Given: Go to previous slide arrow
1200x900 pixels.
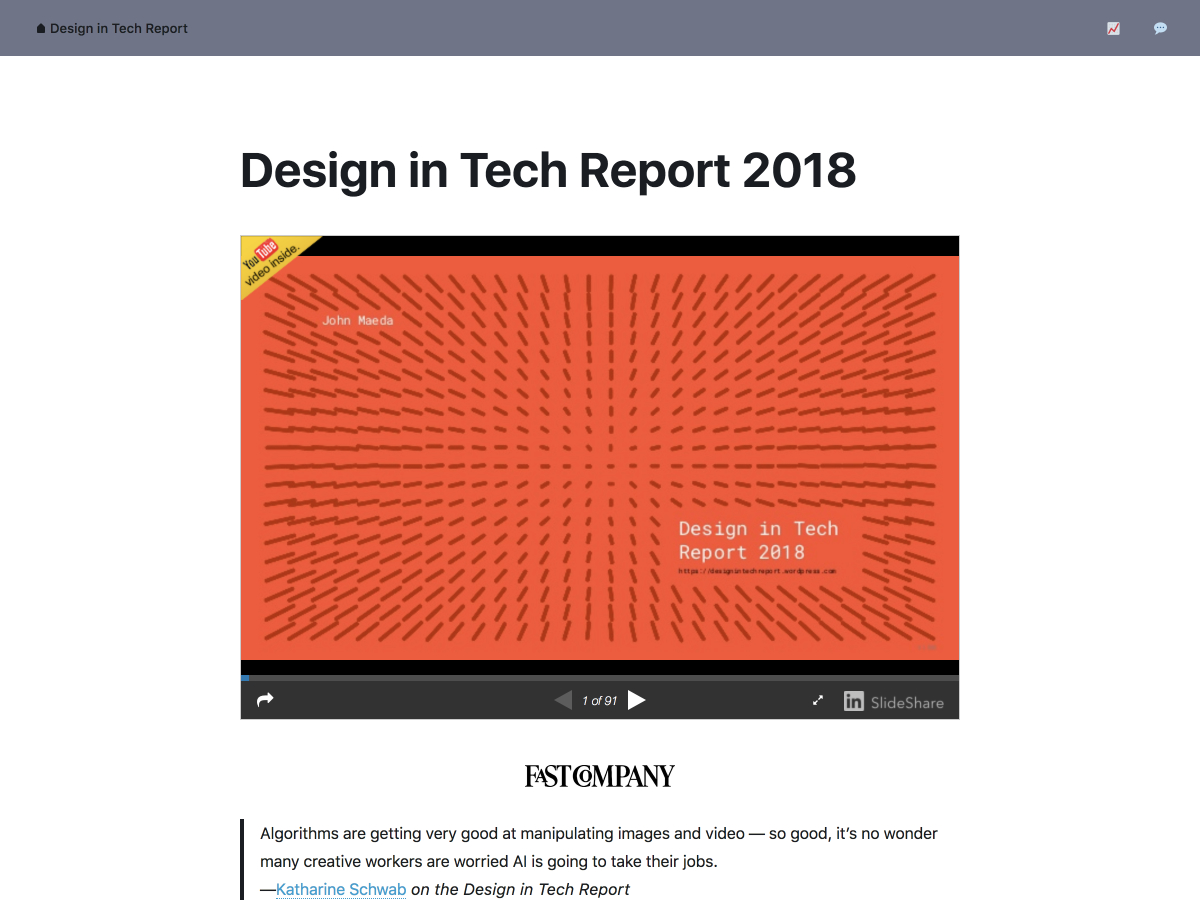Looking at the screenshot, I should (x=563, y=700).
